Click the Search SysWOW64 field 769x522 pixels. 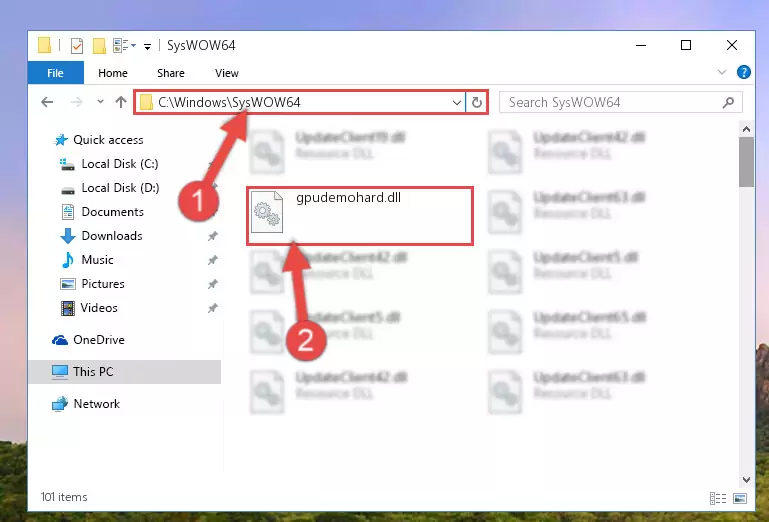tap(620, 102)
